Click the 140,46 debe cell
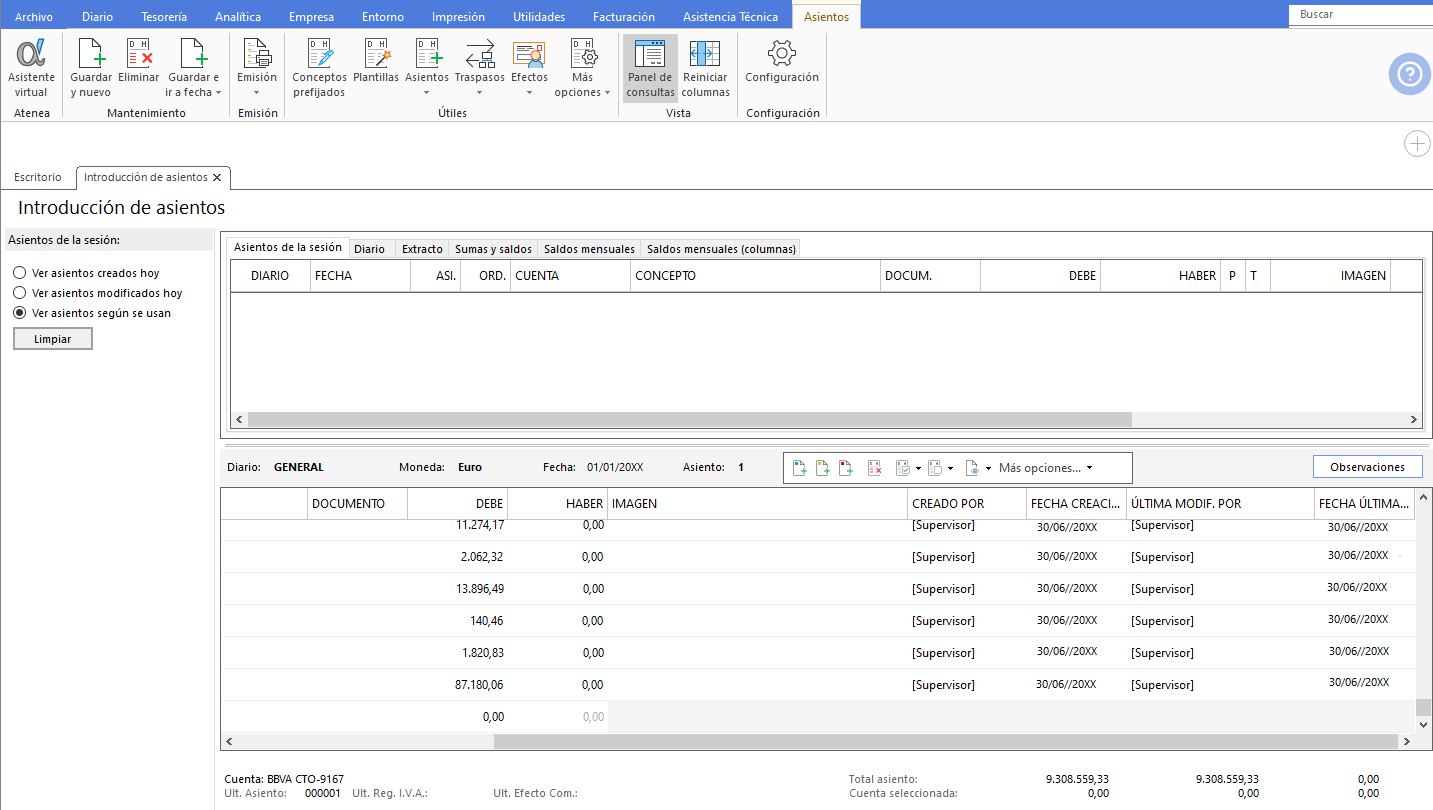 [458, 621]
